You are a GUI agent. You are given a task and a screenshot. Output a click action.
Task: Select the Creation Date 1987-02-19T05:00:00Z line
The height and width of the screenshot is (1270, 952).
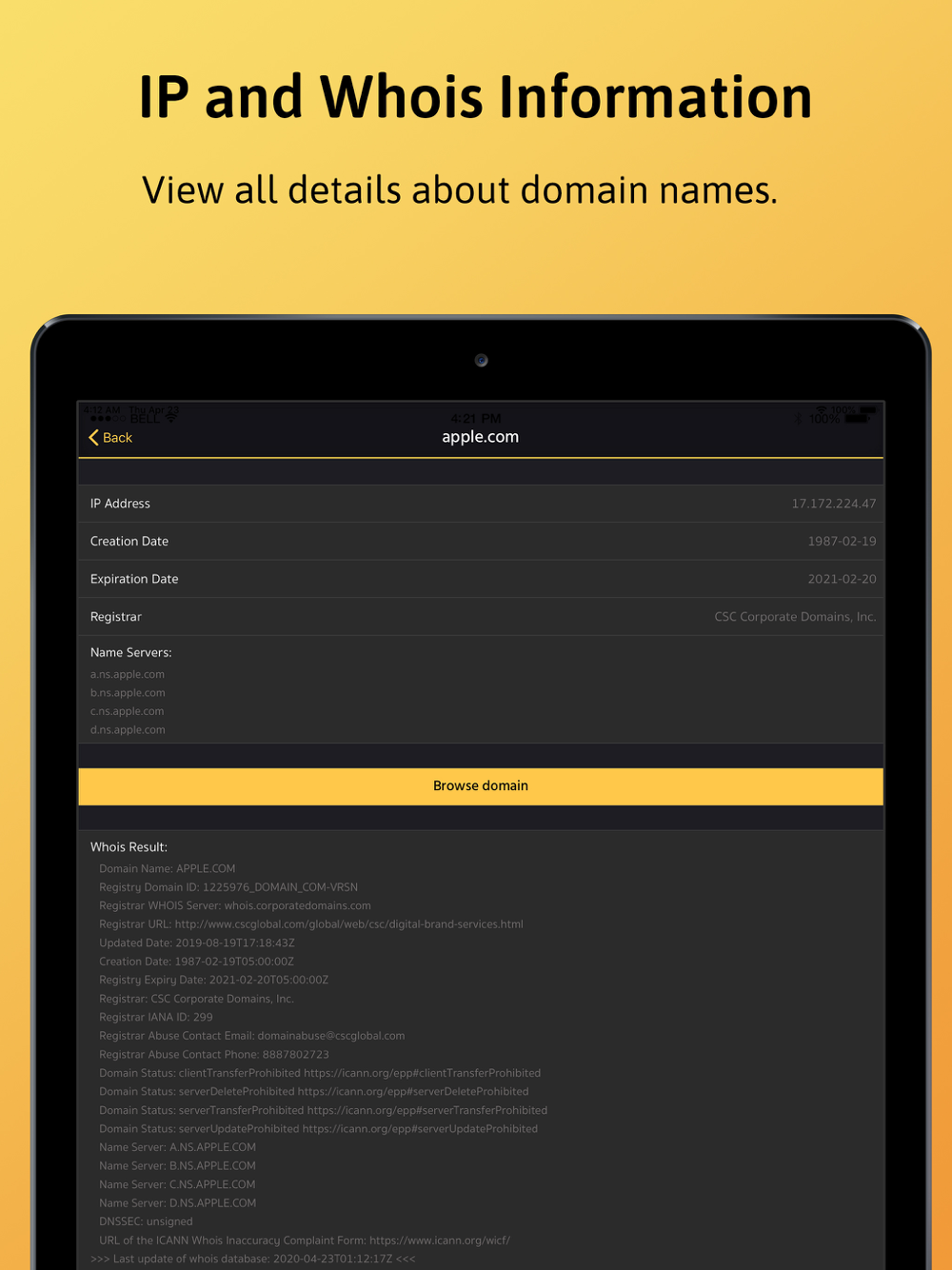point(197,962)
